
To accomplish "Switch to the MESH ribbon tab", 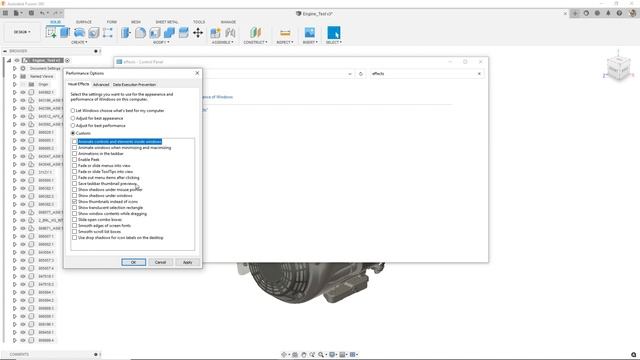I will coord(136,22).
